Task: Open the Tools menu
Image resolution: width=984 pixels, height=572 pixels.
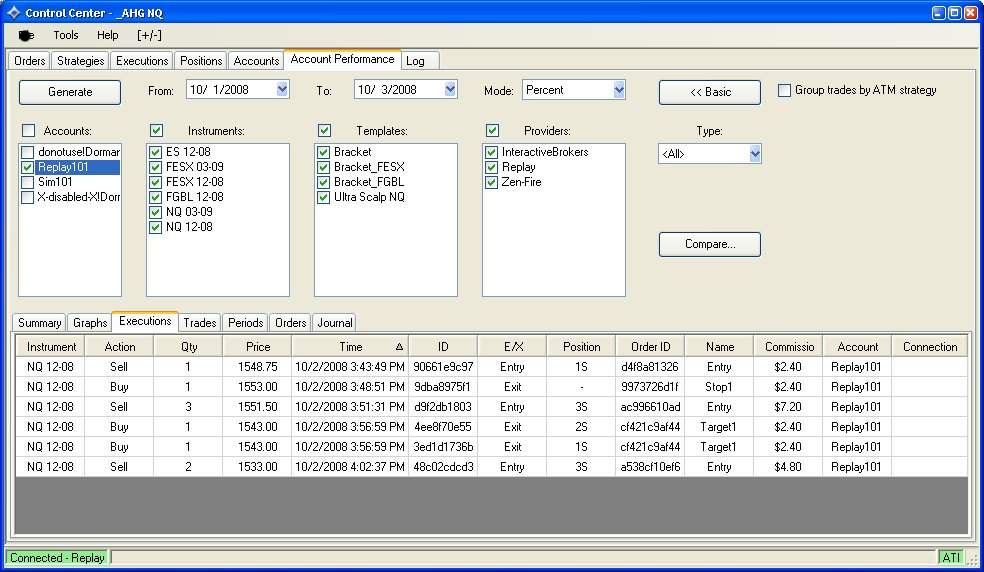Action: 66,35
